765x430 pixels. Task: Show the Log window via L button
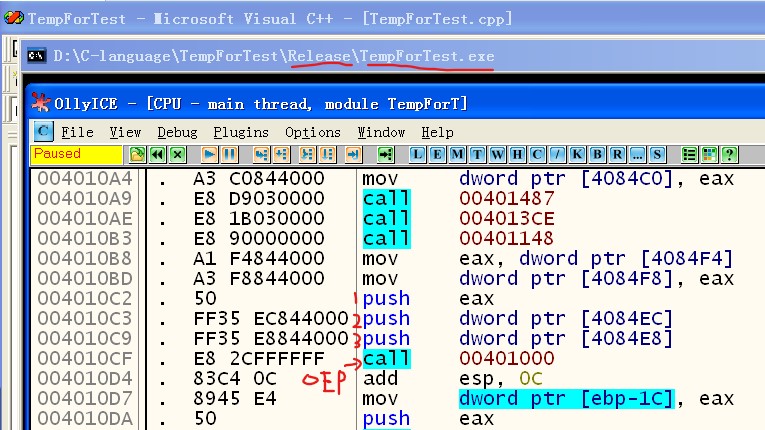[418, 154]
